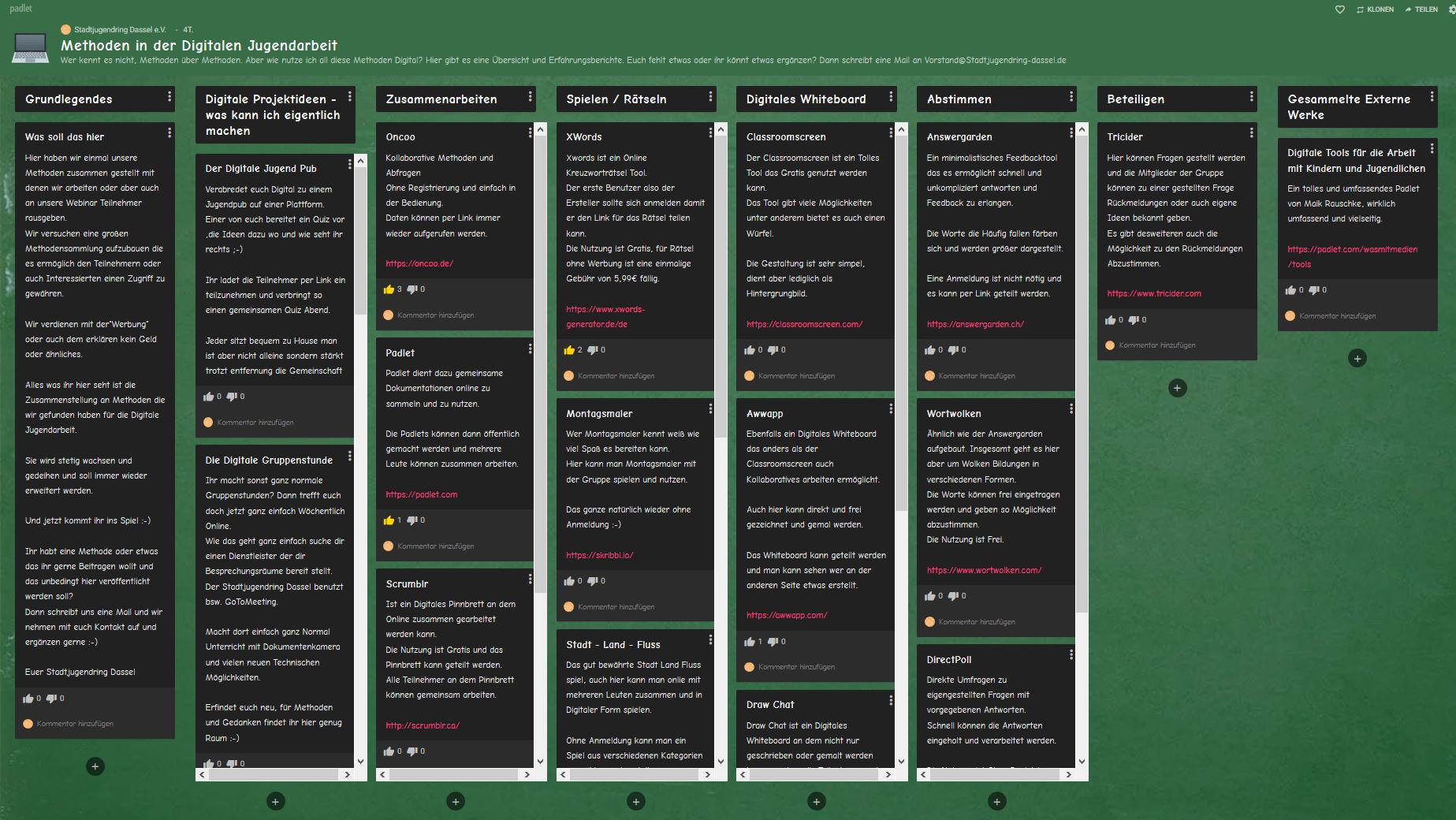Thumbs up the Oncoo post

[389, 289]
